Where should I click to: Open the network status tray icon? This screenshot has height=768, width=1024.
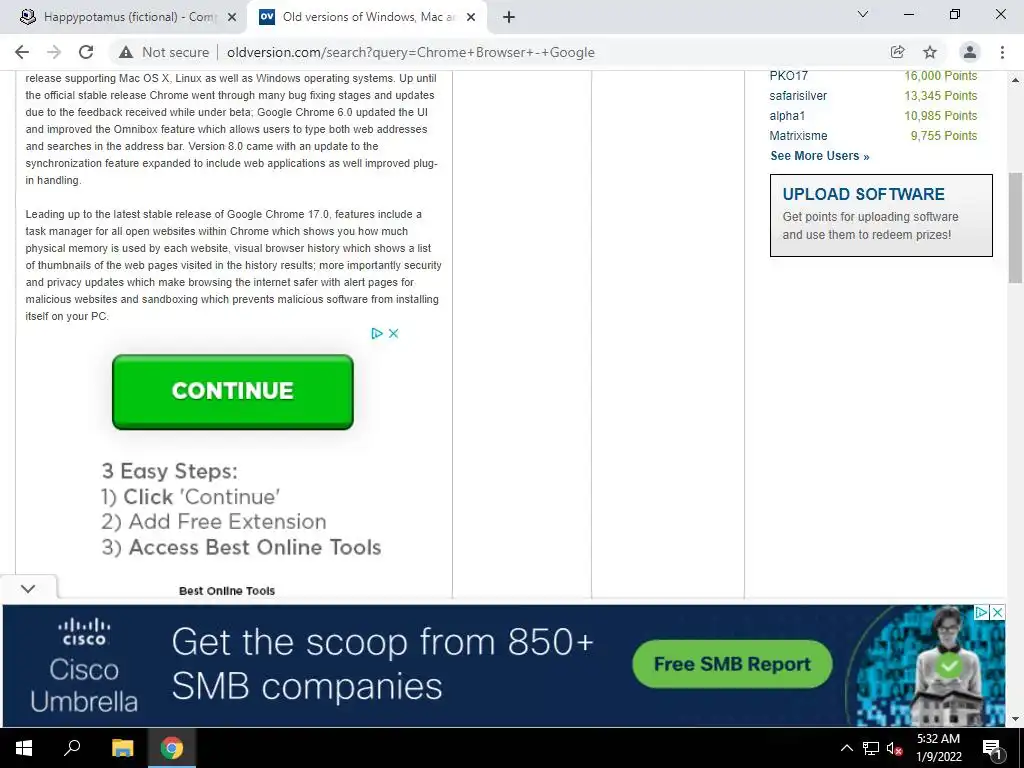pyautogui.click(x=871, y=748)
